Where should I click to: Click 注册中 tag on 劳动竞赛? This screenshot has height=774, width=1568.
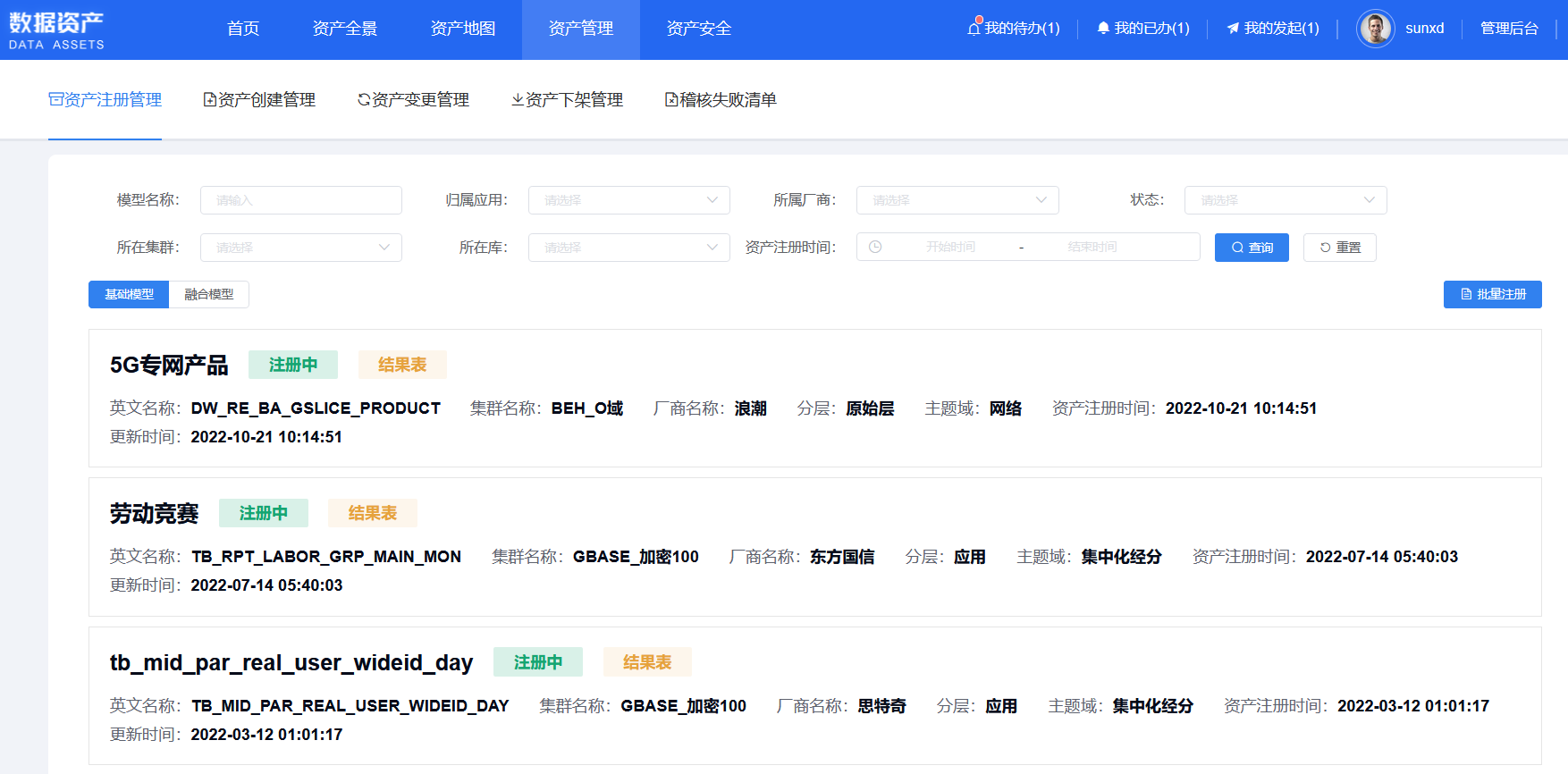tap(264, 513)
